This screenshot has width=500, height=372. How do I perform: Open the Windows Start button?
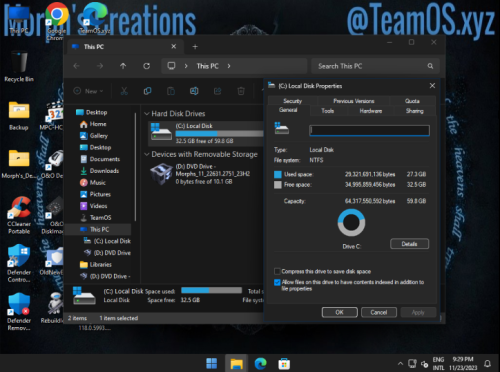pyautogui.click(x=211, y=363)
